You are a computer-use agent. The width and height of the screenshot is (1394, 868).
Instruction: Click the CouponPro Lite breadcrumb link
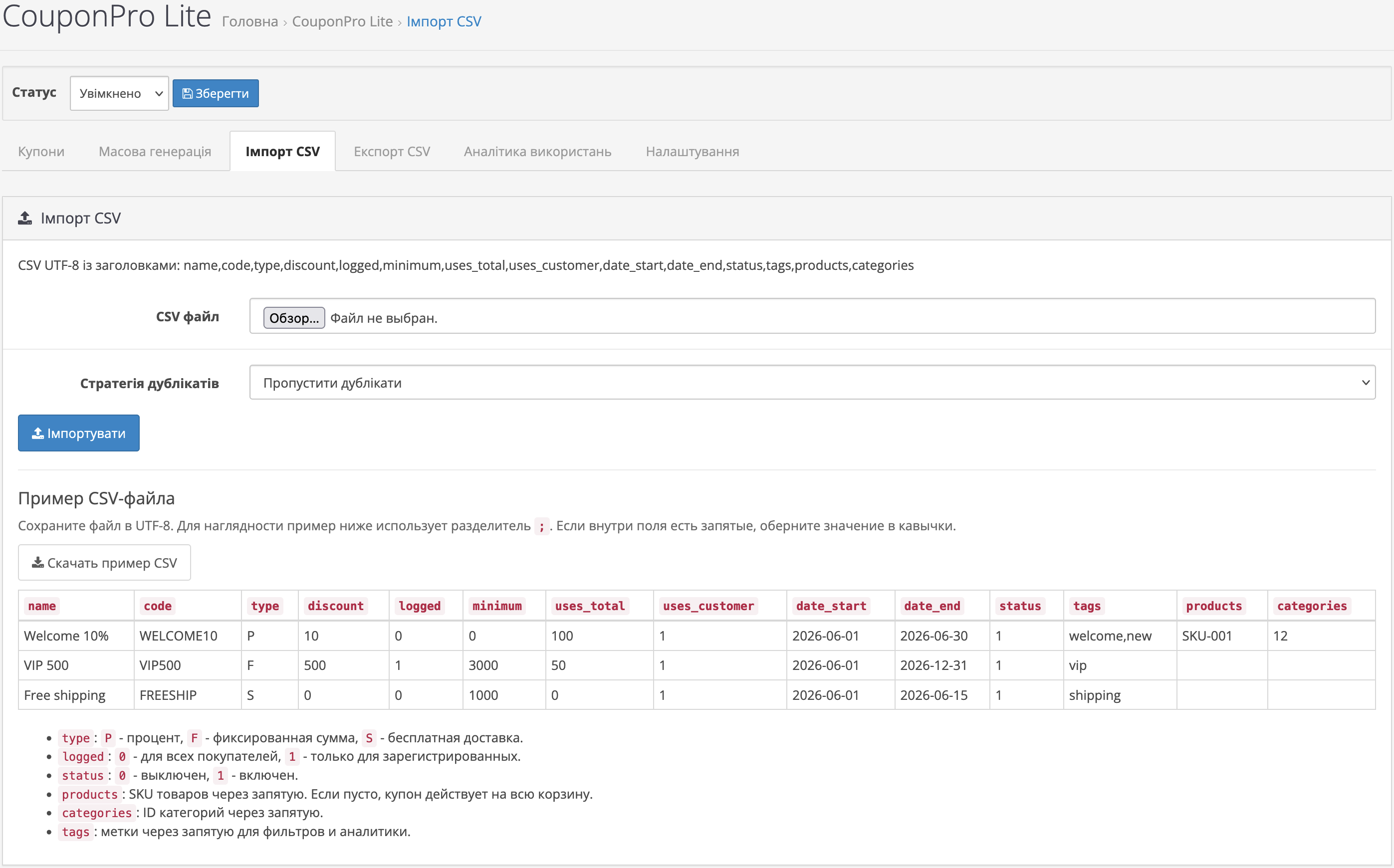[342, 21]
